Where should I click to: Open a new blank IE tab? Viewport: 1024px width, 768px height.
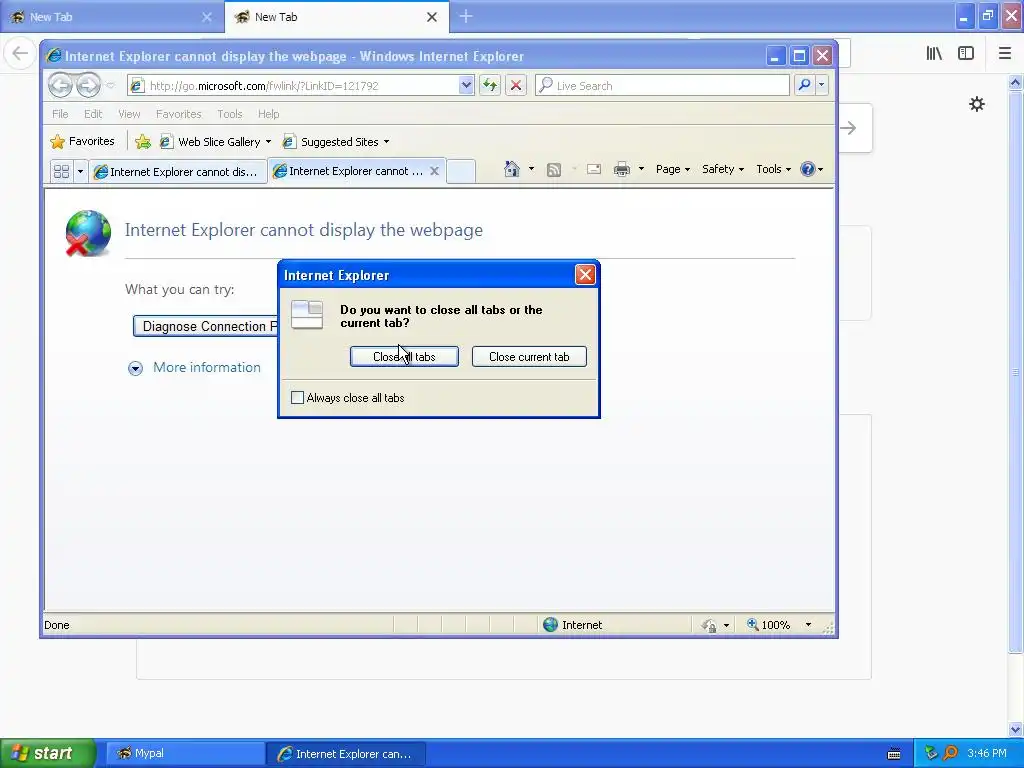coord(461,172)
